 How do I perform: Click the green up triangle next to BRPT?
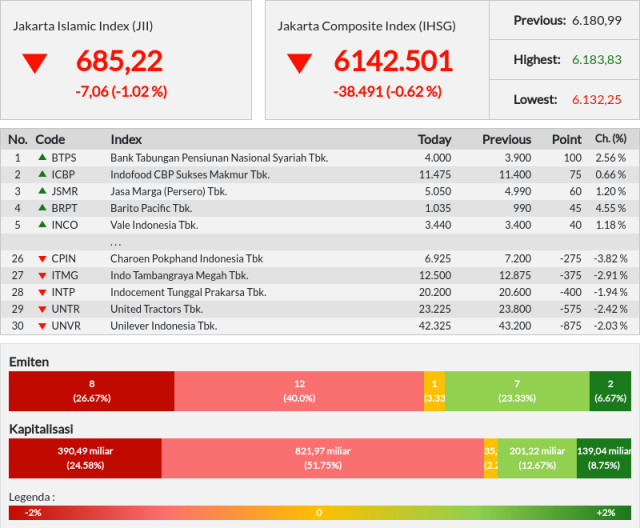[42, 207]
